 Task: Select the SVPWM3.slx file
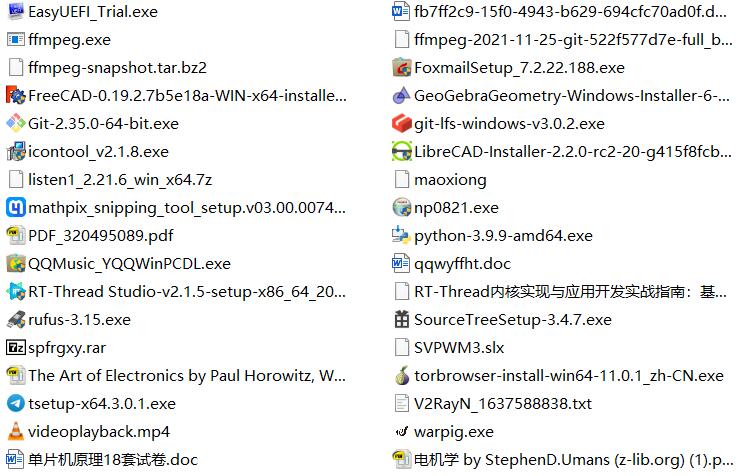coord(459,348)
